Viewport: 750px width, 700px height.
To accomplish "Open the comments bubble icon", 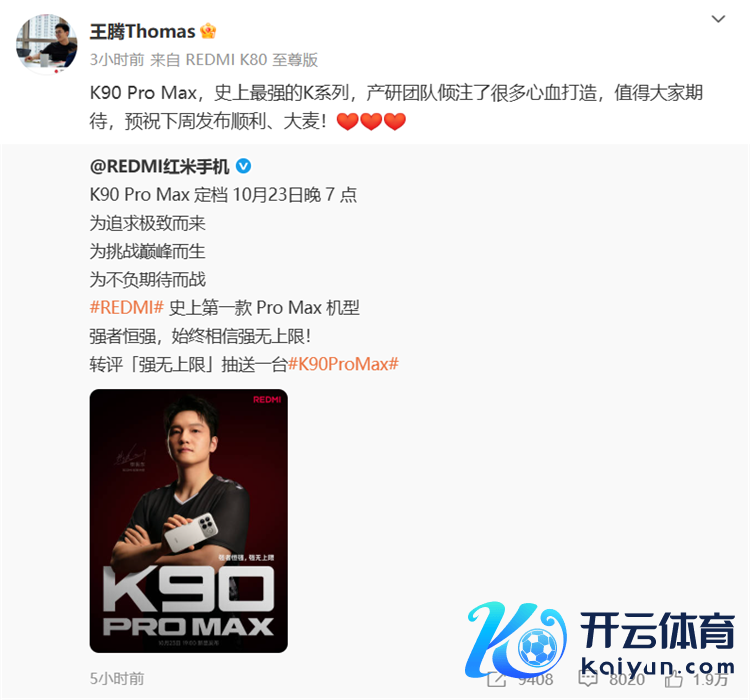I will (587, 679).
